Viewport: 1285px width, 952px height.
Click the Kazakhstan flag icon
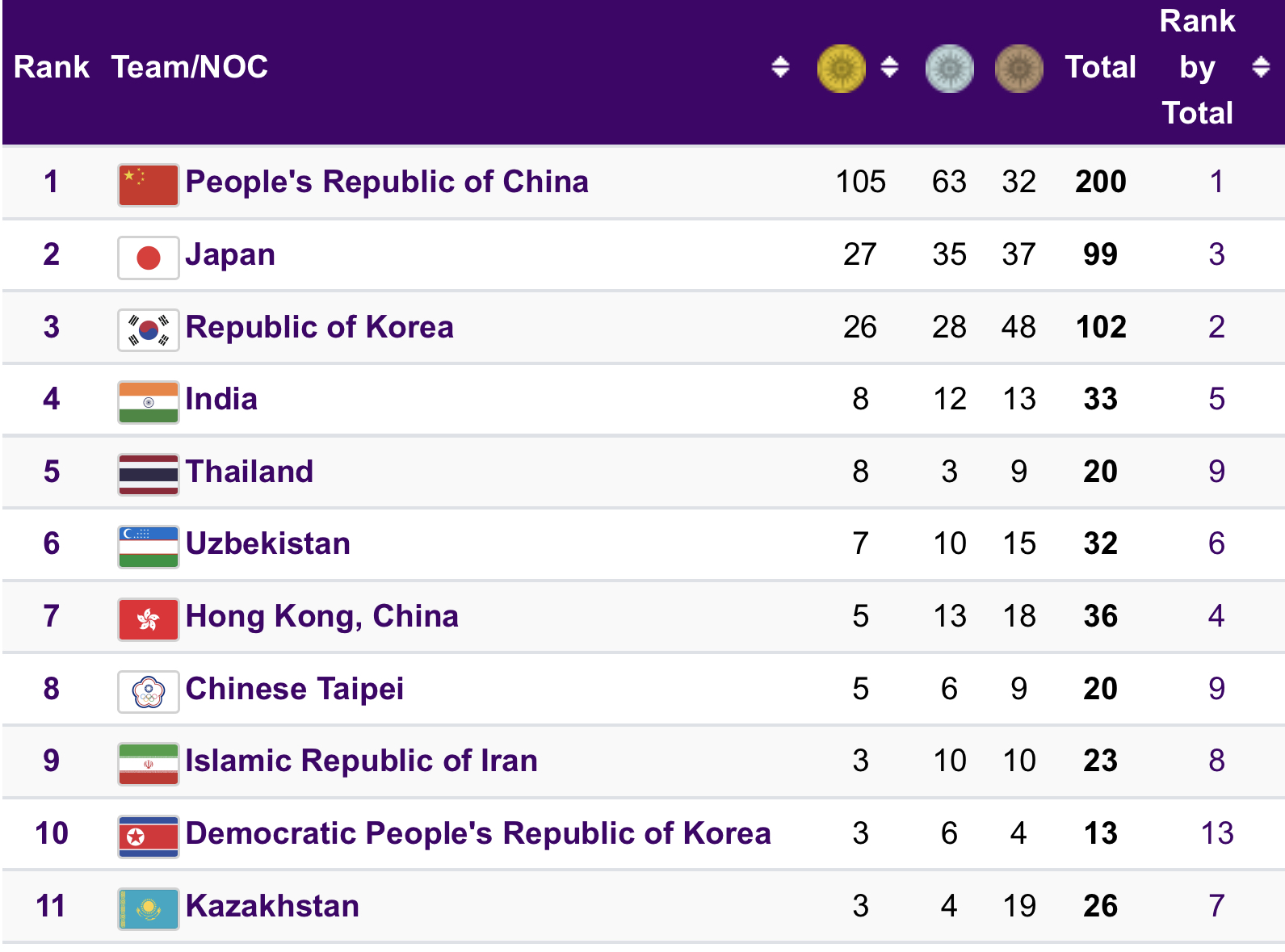[148, 908]
